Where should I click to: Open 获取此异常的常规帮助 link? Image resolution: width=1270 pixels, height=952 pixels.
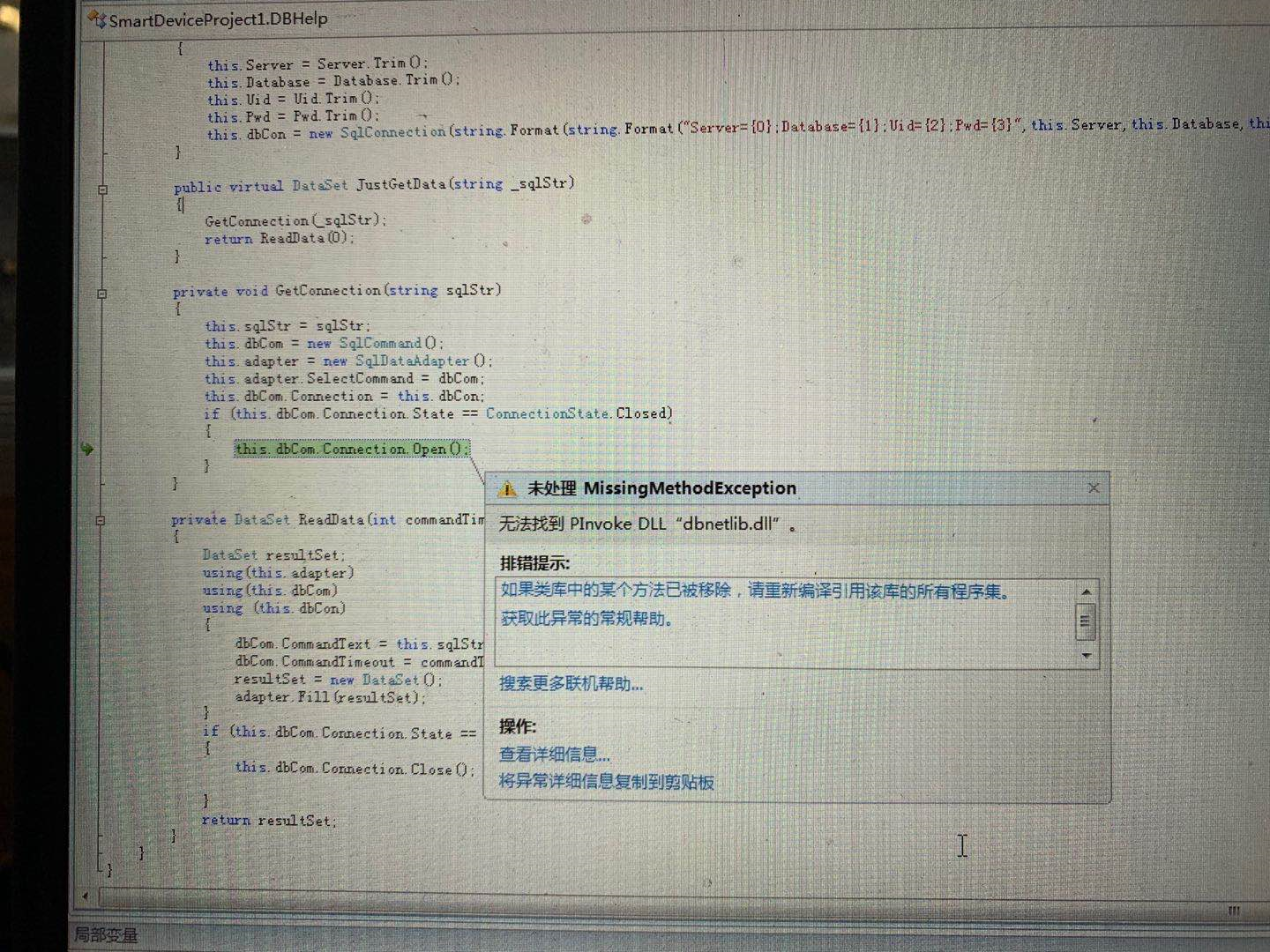586,618
